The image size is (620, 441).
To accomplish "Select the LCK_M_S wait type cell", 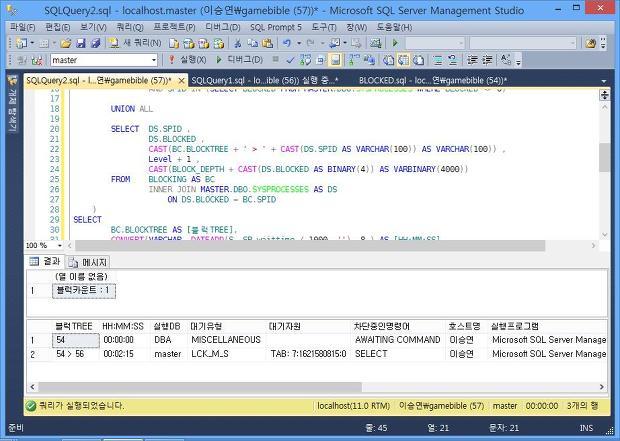I will tap(227, 354).
